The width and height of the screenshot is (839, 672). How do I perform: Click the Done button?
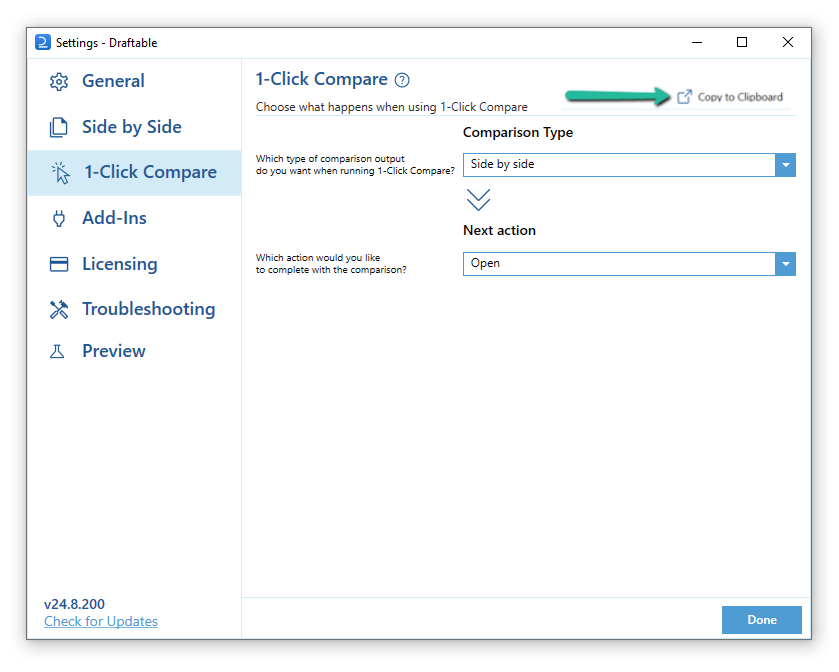coord(761,620)
